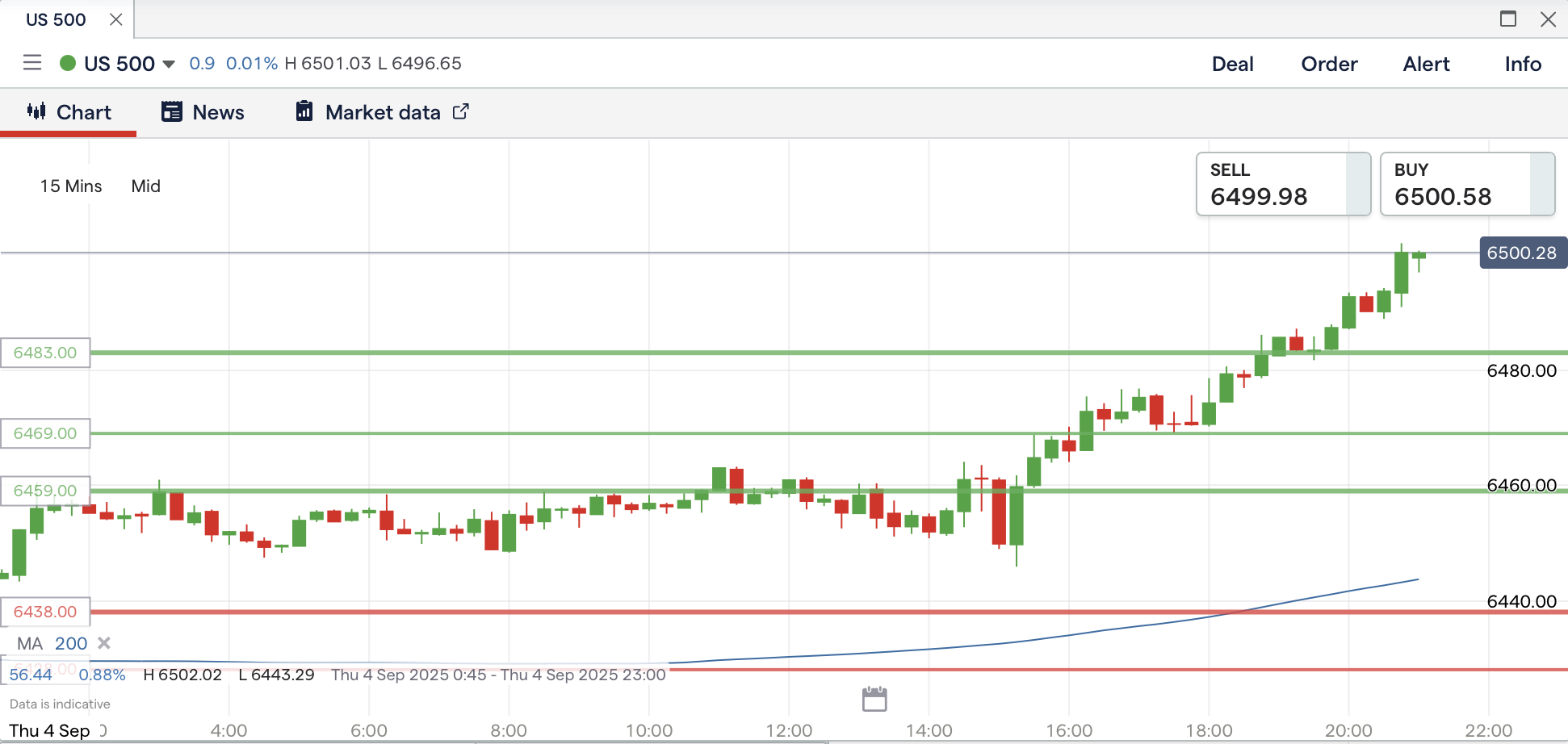Create a price Alert
This screenshot has height=744, width=1568.
pyautogui.click(x=1426, y=64)
